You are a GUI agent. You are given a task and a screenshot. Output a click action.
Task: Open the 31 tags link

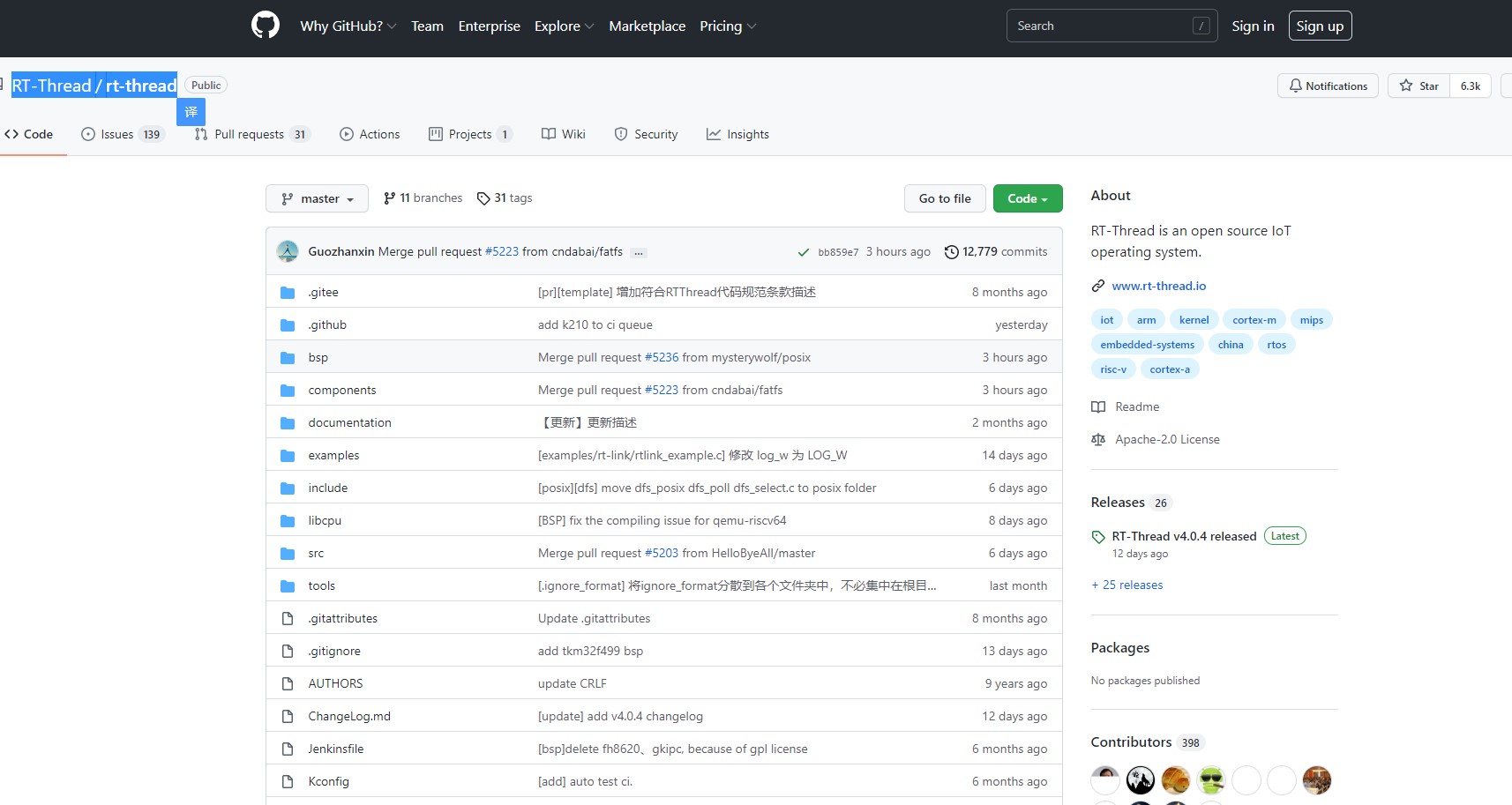click(x=505, y=198)
